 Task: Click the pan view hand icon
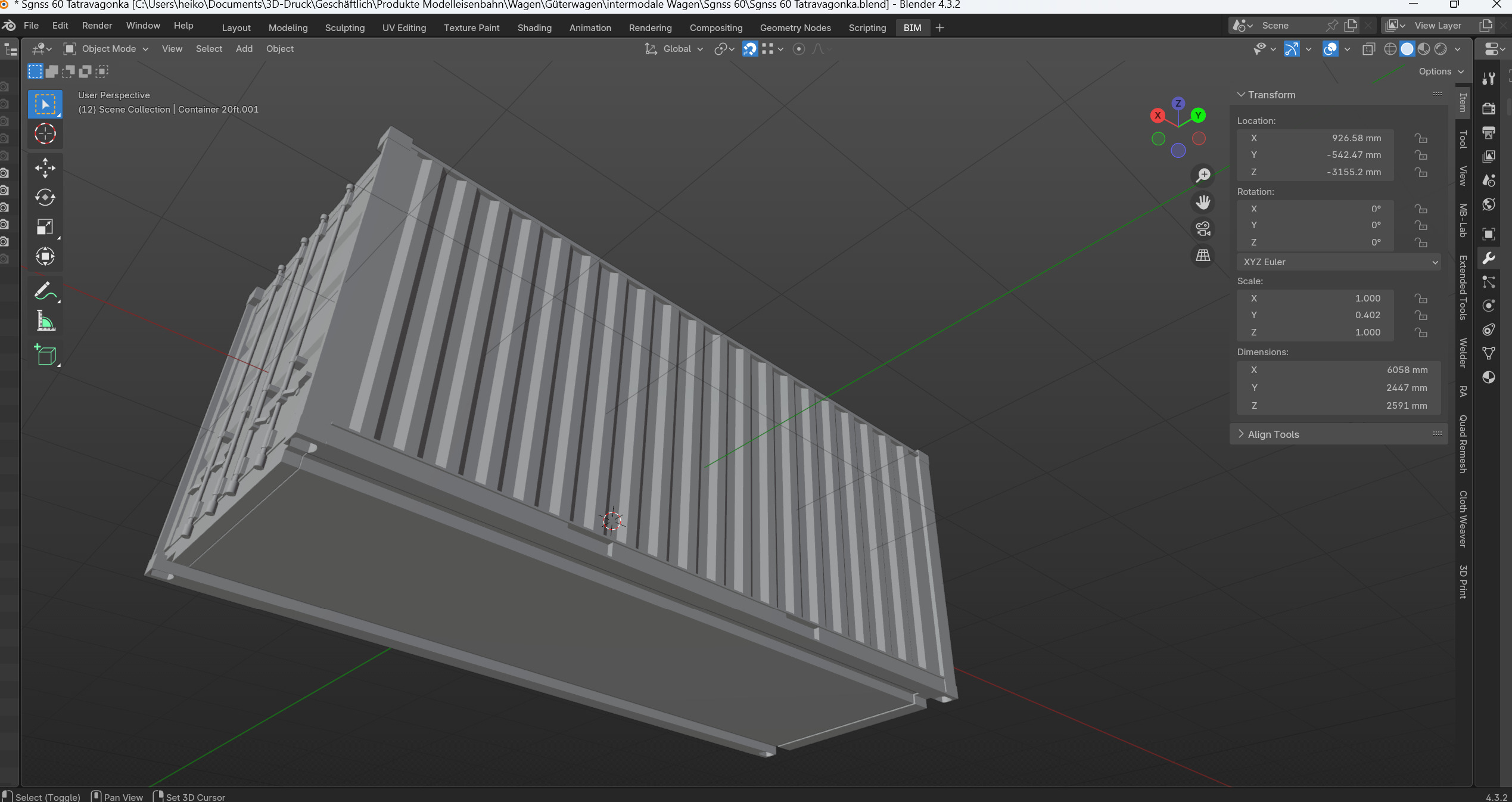pos(1203,202)
